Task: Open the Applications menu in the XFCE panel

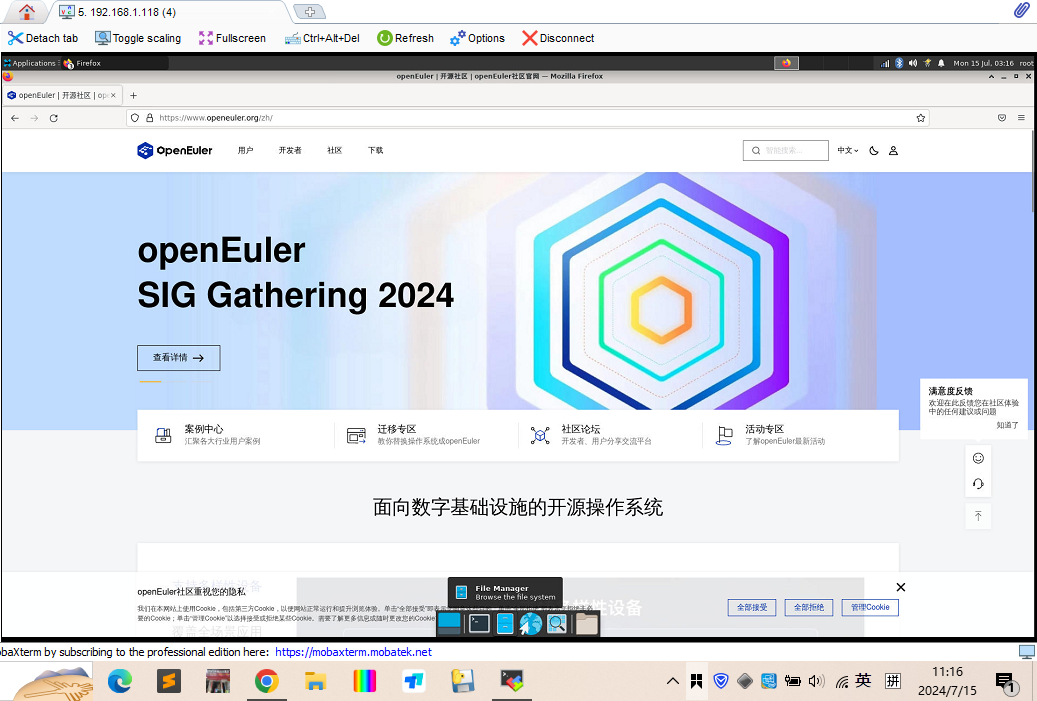Action: tap(29, 63)
